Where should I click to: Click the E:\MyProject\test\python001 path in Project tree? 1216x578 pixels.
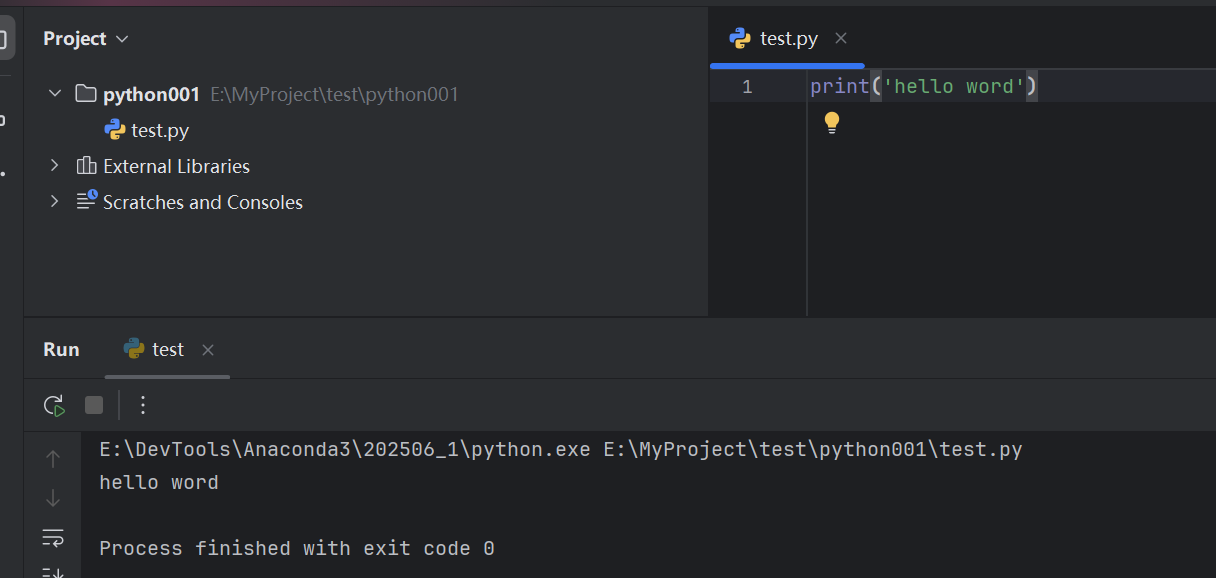tap(334, 95)
